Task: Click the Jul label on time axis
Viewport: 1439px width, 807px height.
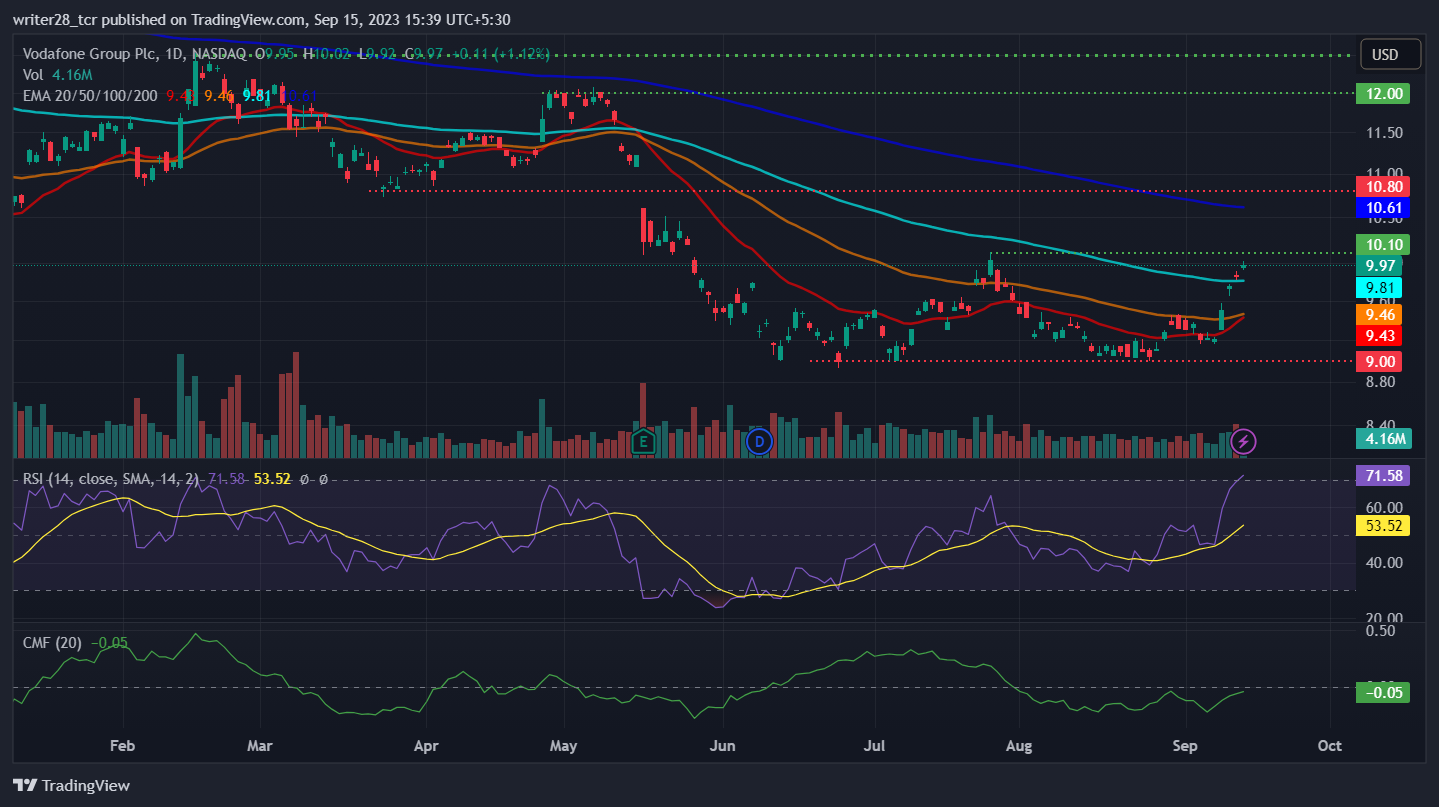Action: [x=875, y=746]
